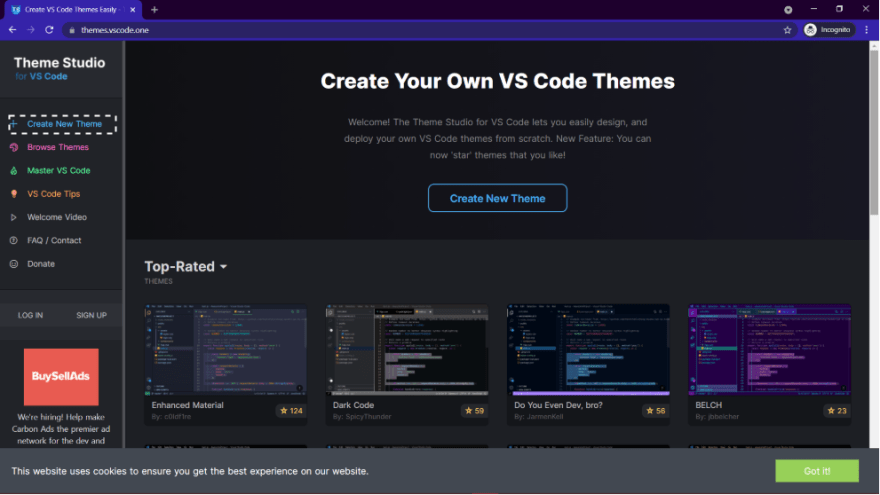The height and width of the screenshot is (495, 880).
Task: Star the Enhanced Material theme (124)
Action: click(x=291, y=411)
